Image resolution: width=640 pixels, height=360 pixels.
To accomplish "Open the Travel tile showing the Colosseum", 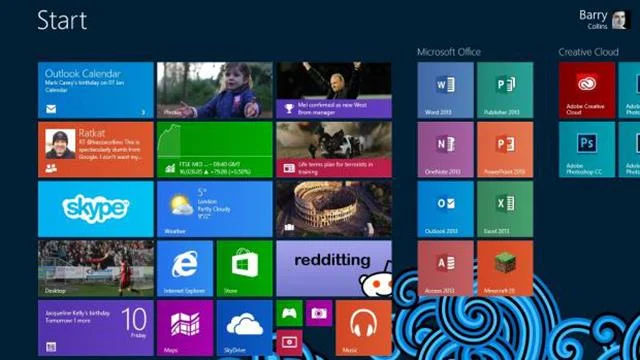I will (334, 209).
